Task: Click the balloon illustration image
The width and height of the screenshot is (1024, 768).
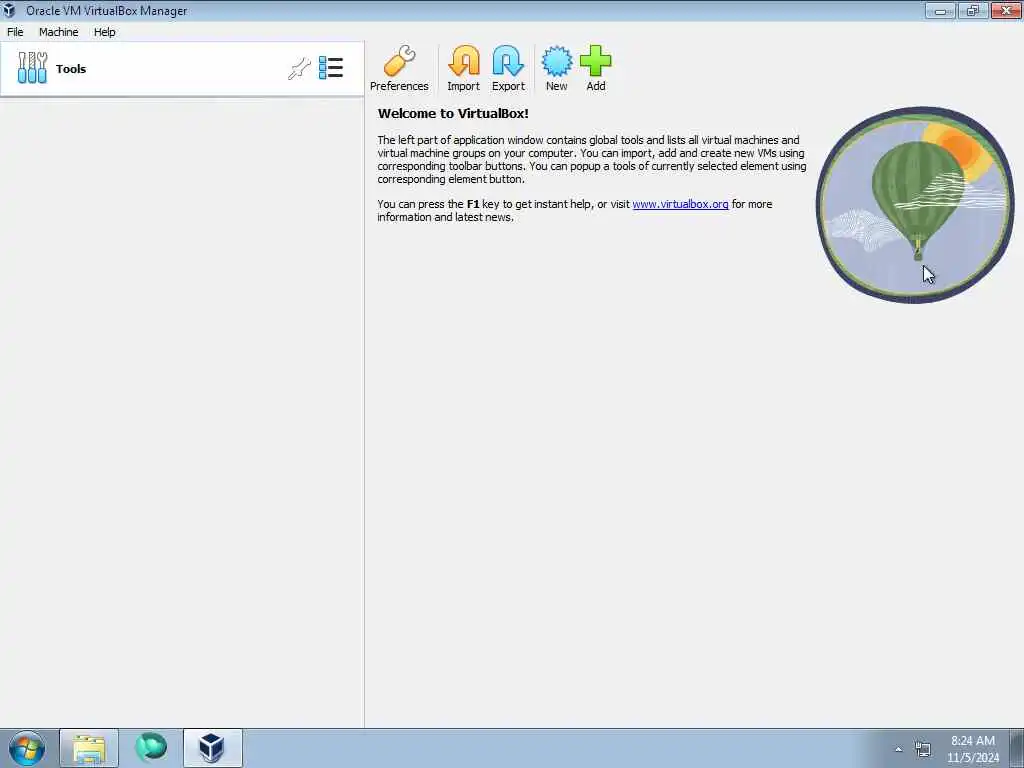Action: [x=915, y=204]
